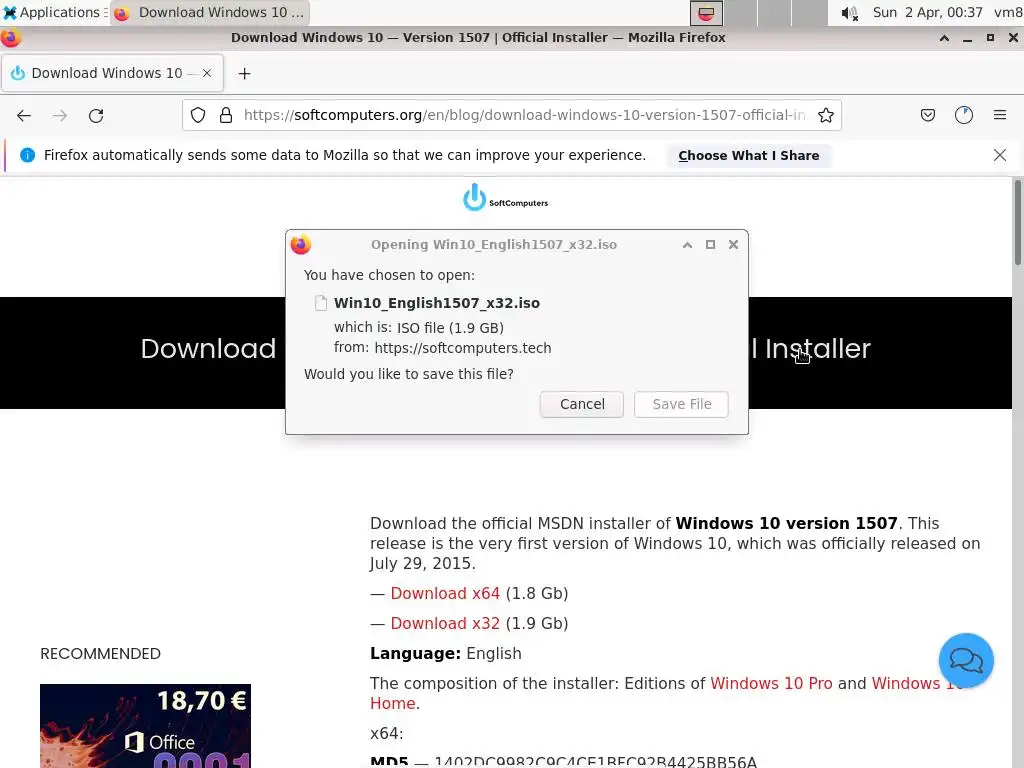Click the Language: English text
The image size is (1024, 768).
[x=445, y=654]
